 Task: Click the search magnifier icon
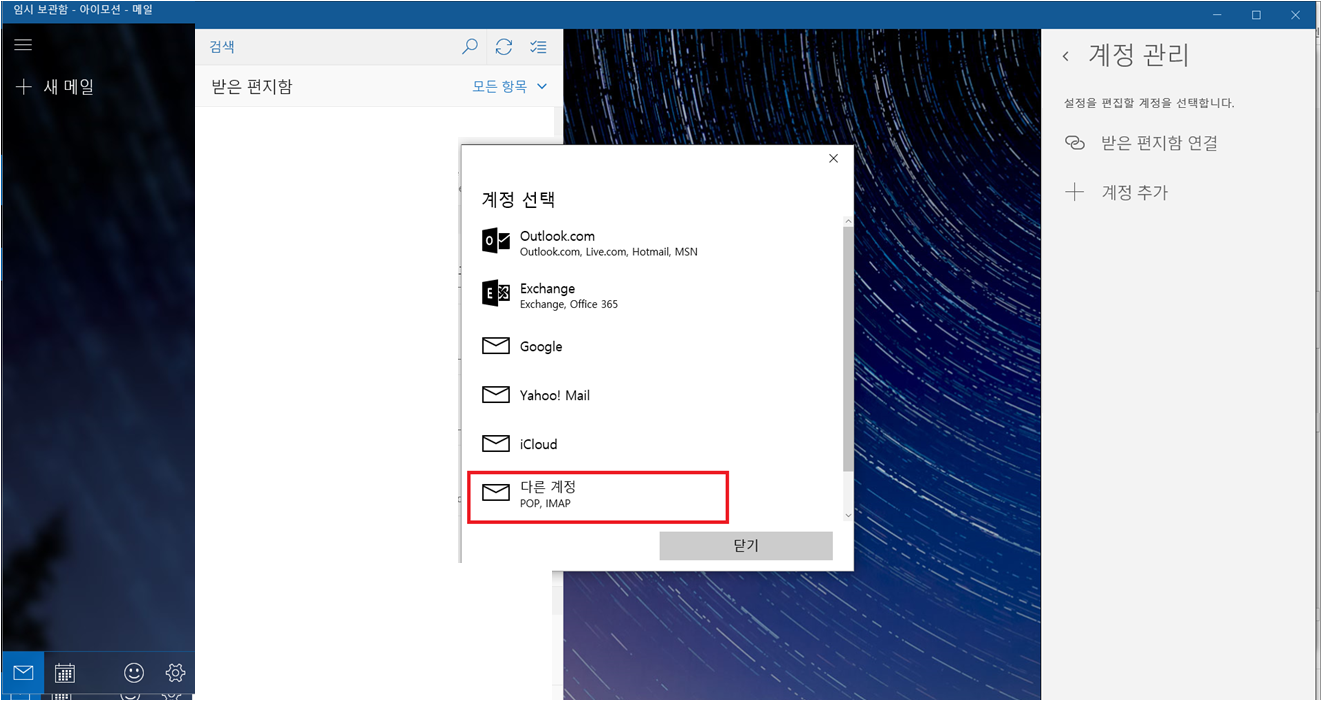pyautogui.click(x=470, y=47)
